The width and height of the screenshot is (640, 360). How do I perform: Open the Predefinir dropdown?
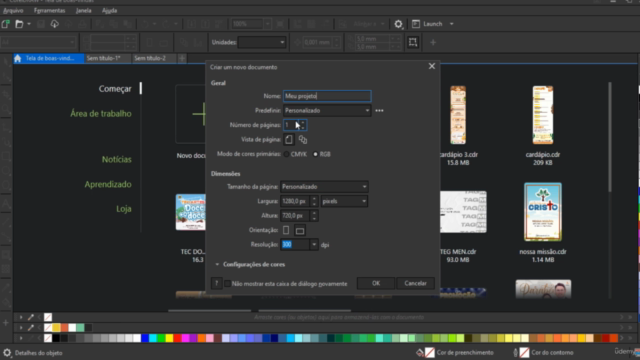point(327,111)
